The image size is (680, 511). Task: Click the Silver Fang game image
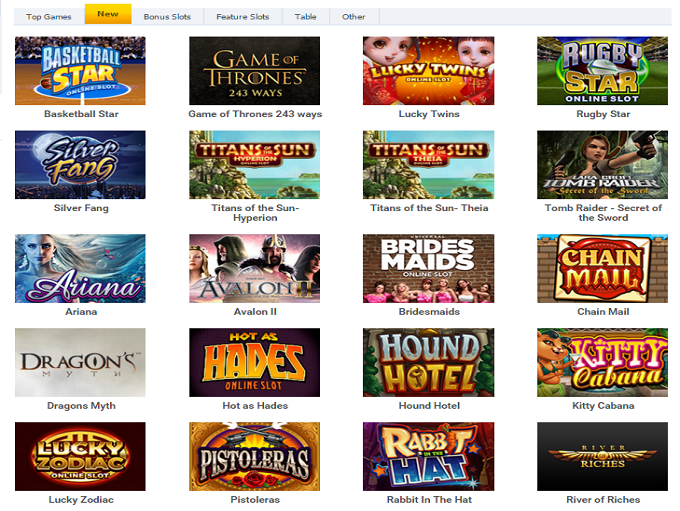tap(80, 165)
